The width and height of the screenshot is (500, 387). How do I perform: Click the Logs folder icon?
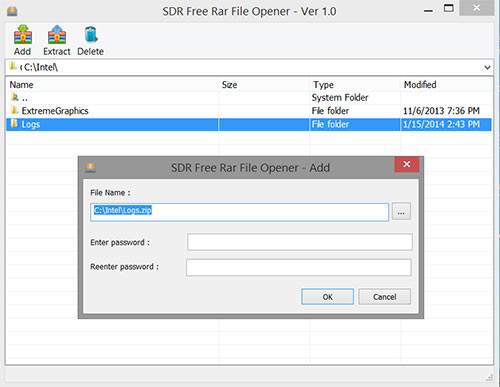click(x=14, y=124)
